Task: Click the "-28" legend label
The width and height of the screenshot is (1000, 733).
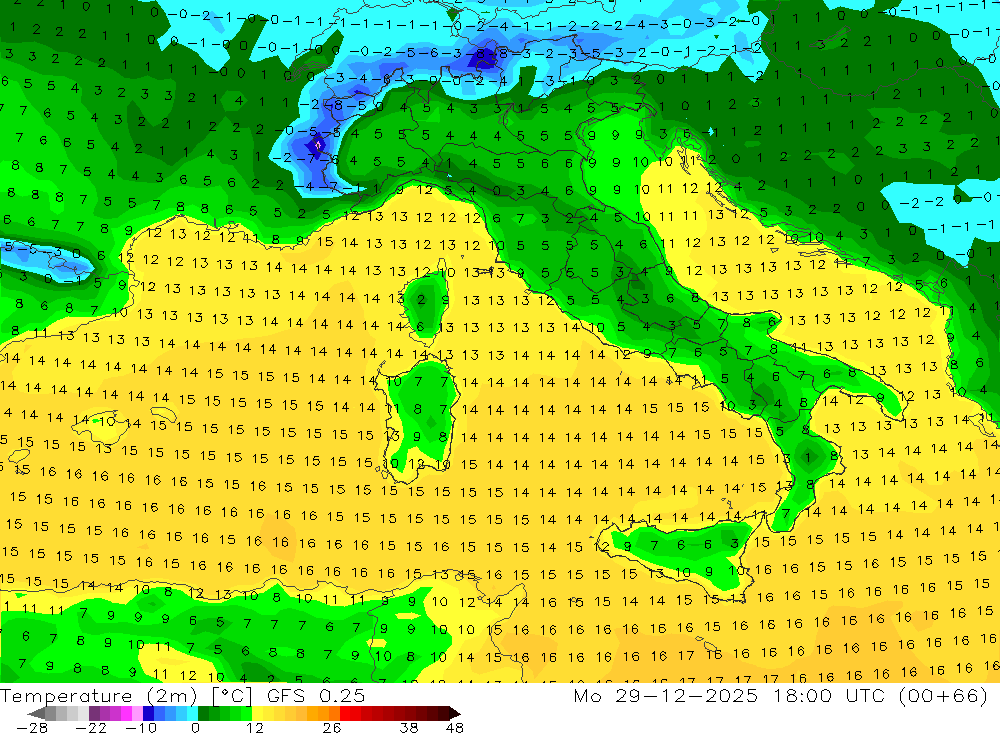Action: pos(32,727)
